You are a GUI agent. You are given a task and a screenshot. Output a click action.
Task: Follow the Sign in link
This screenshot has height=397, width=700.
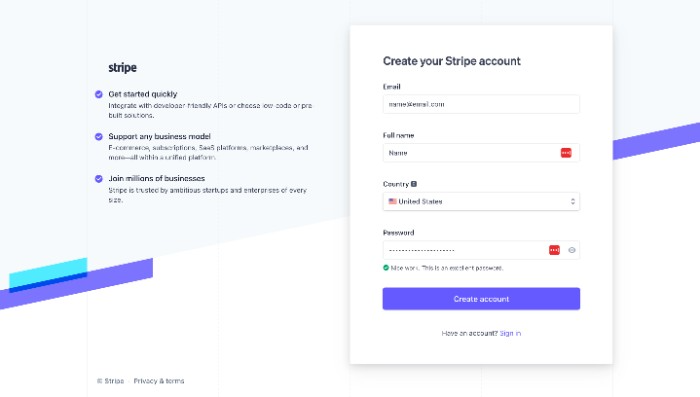click(510, 333)
